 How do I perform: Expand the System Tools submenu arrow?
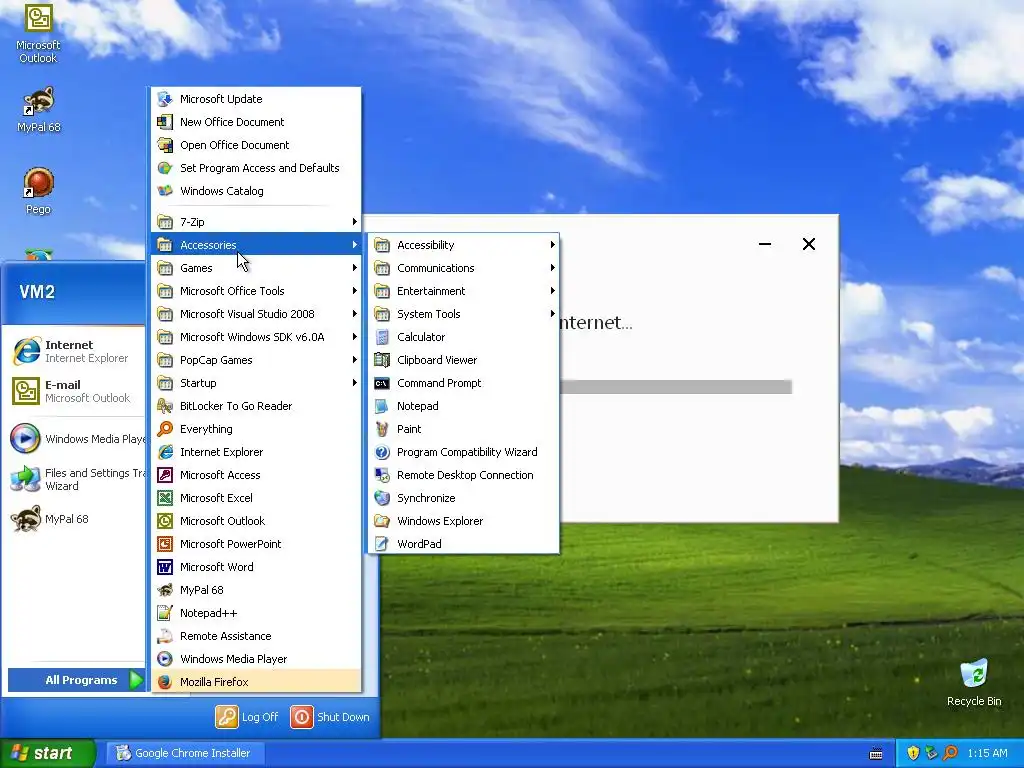pos(552,314)
